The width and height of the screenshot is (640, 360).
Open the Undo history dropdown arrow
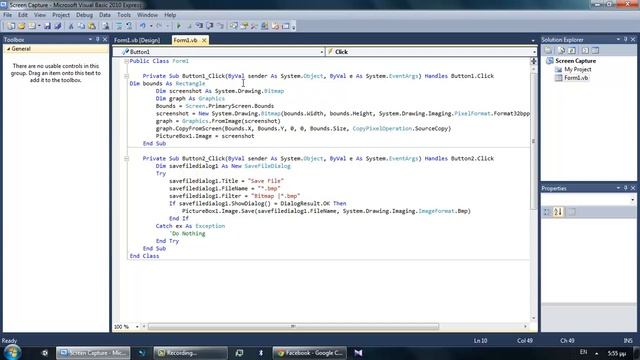point(151,26)
